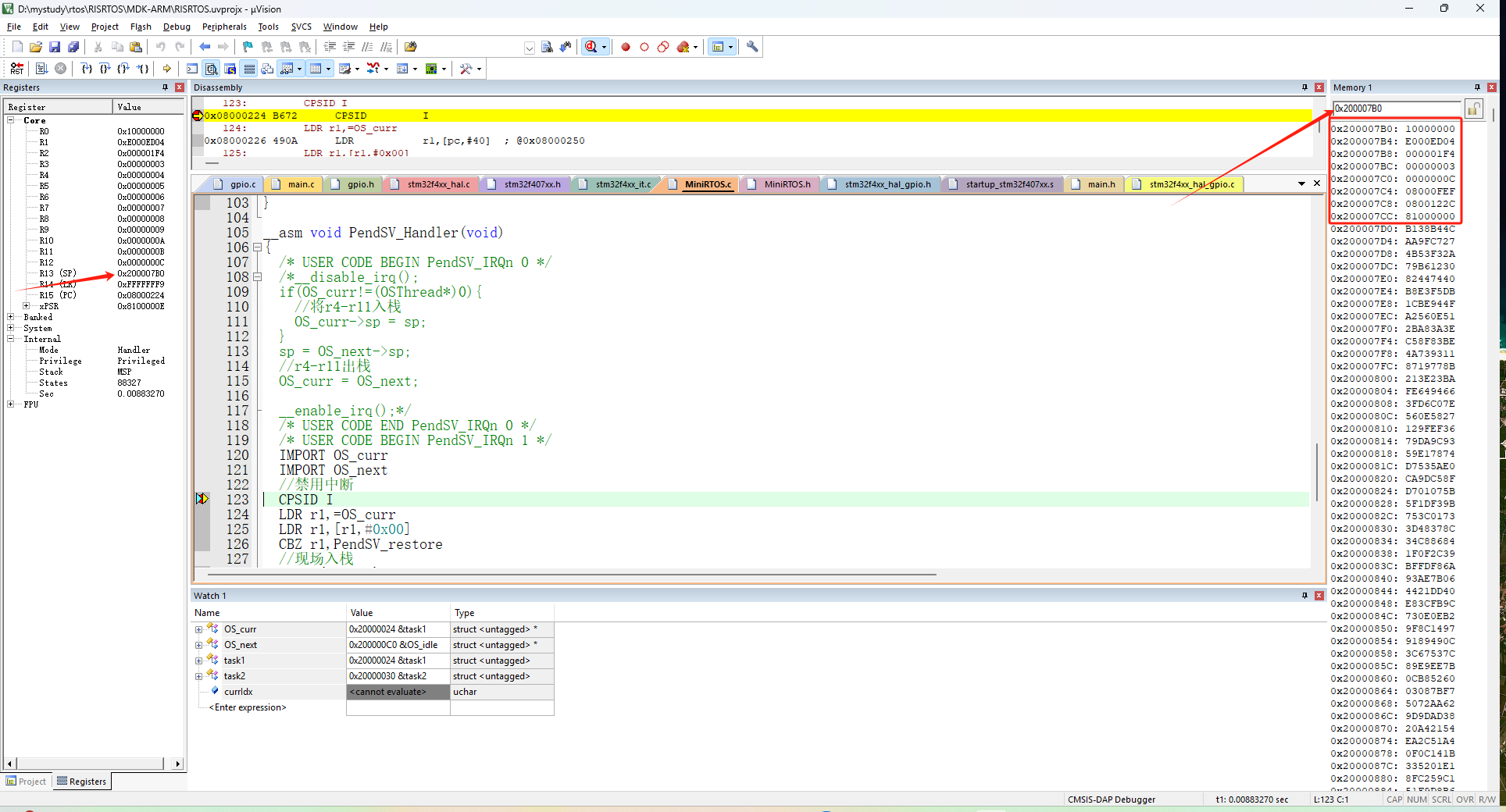The image size is (1506, 812).
Task: Open the Peripherals menu
Action: point(224,27)
